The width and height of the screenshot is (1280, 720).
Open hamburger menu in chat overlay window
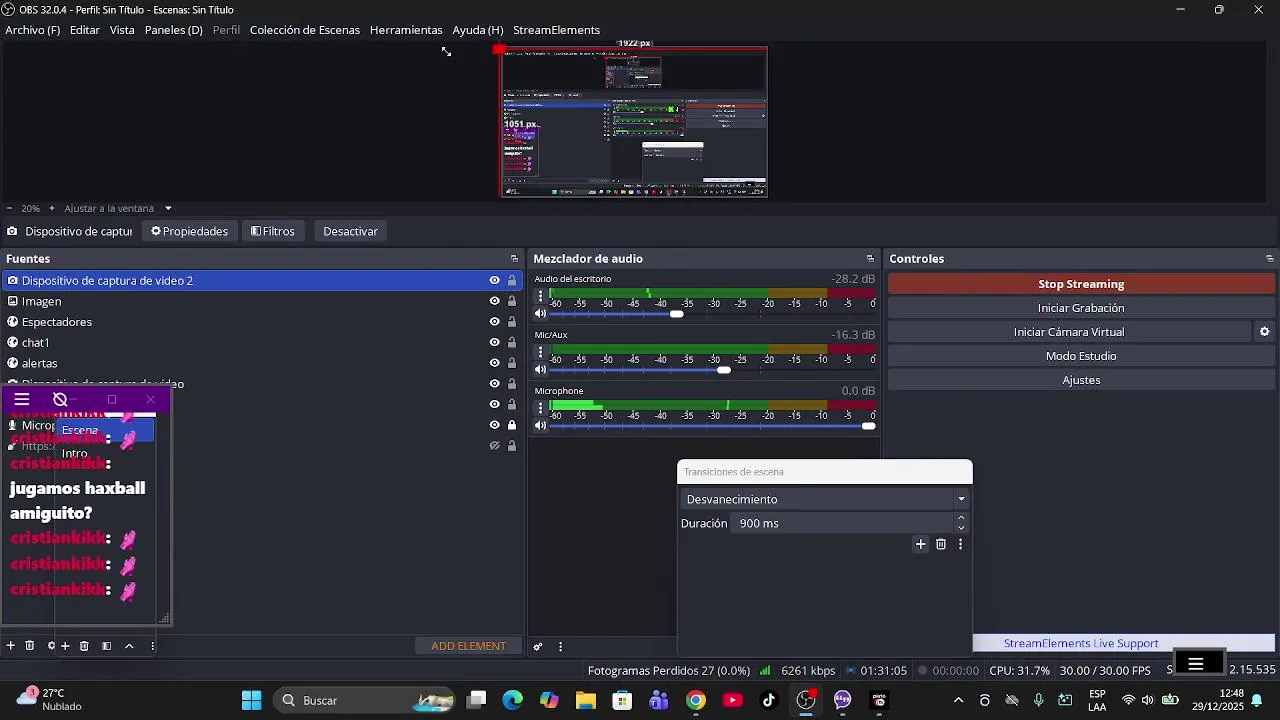[x=22, y=400]
